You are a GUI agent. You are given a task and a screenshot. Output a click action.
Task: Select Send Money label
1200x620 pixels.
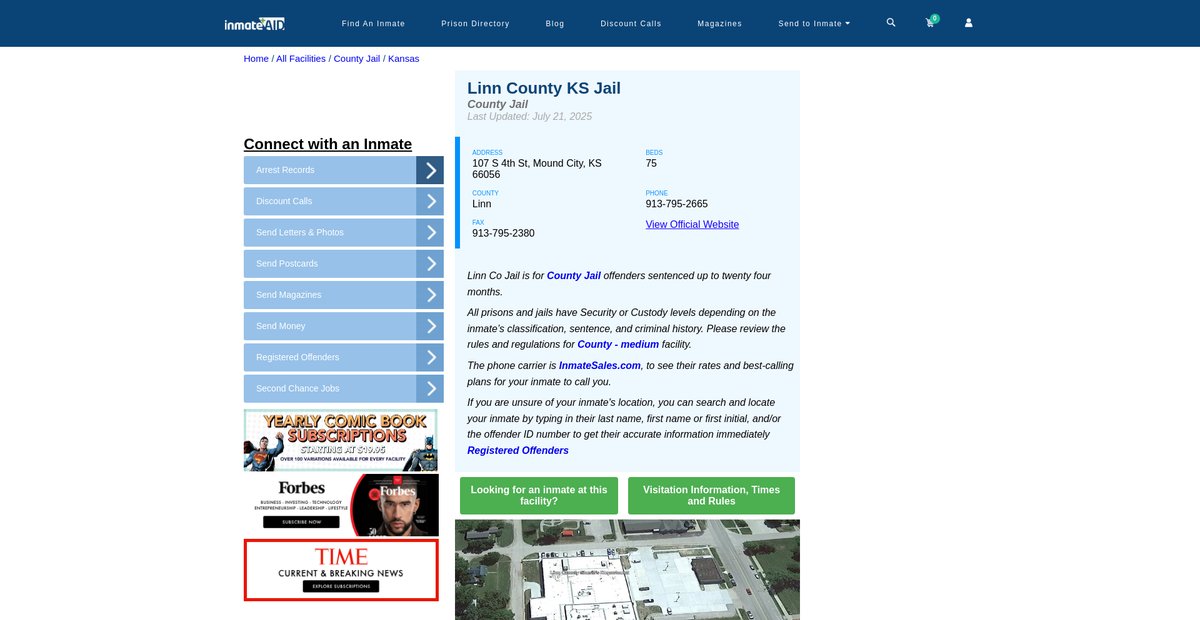coord(281,326)
